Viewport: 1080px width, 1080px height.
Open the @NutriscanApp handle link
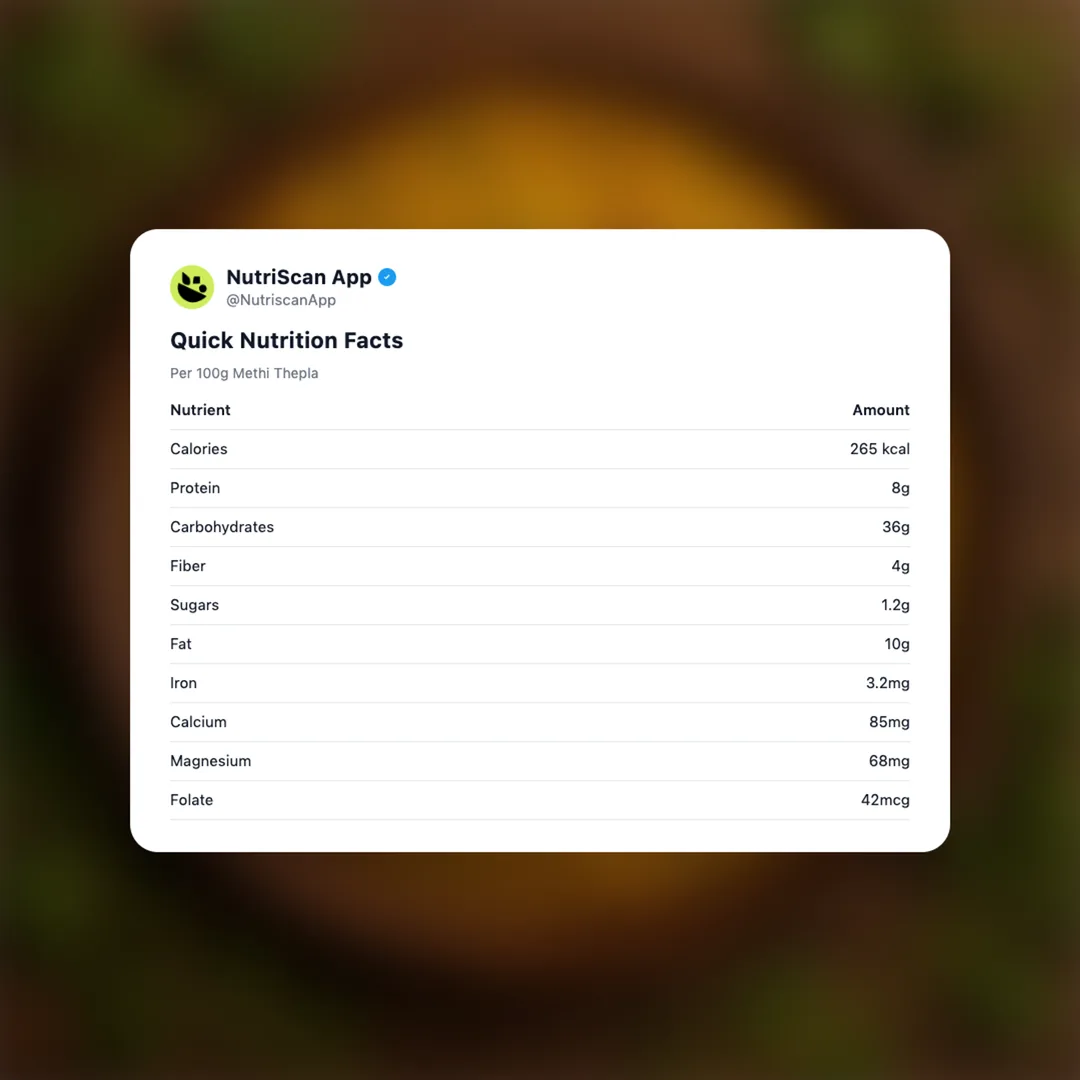(281, 300)
